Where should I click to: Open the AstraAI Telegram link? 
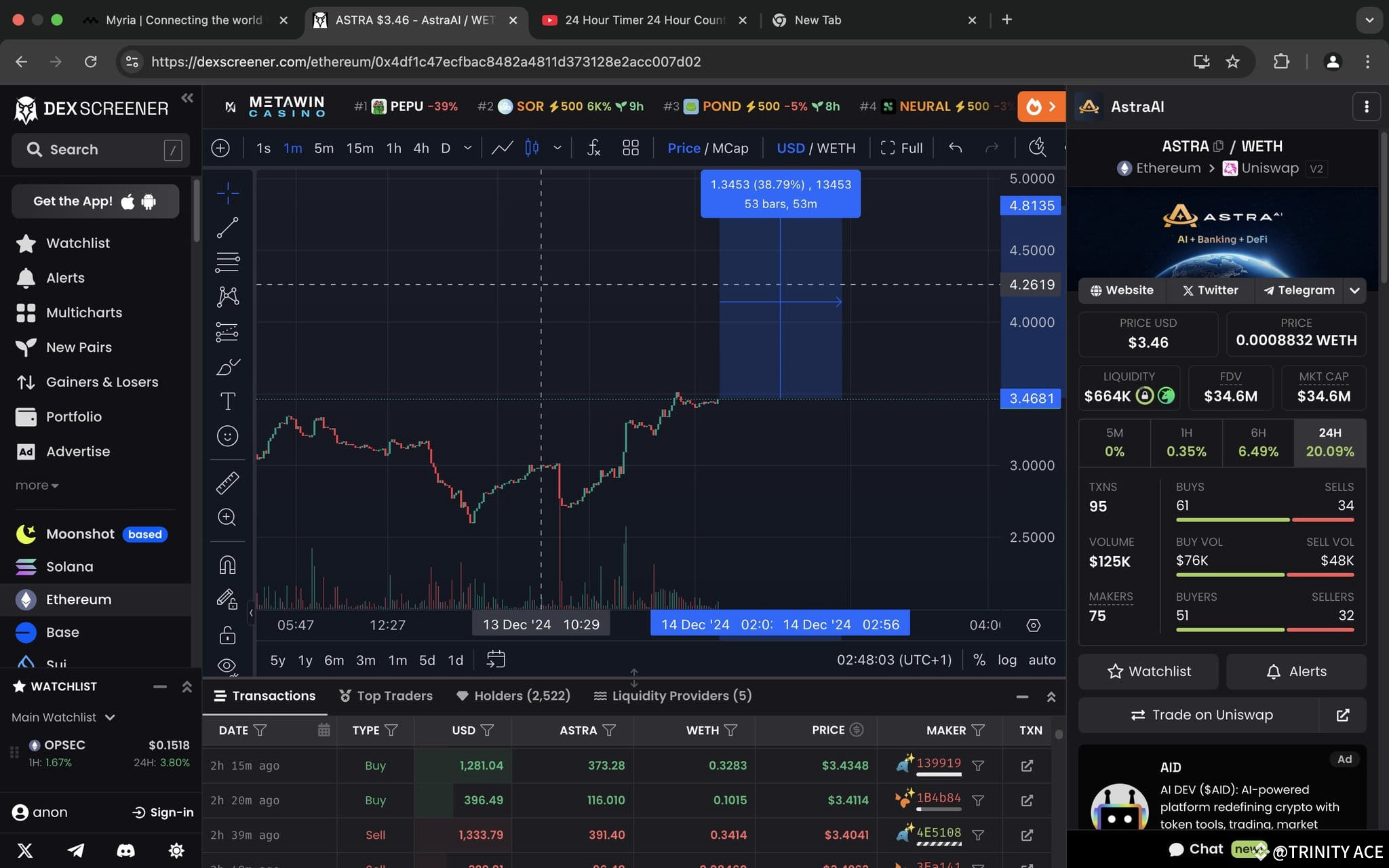(1299, 290)
